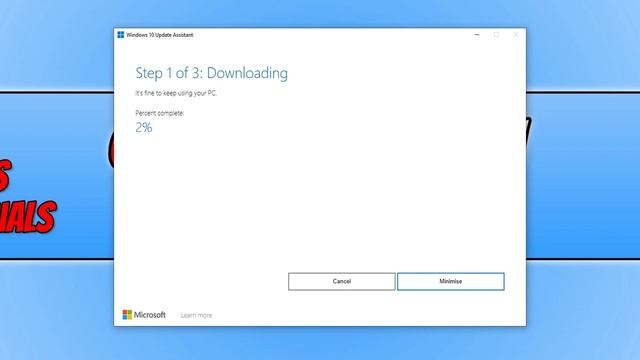
Task: Open the Learn more link
Action: (196, 315)
